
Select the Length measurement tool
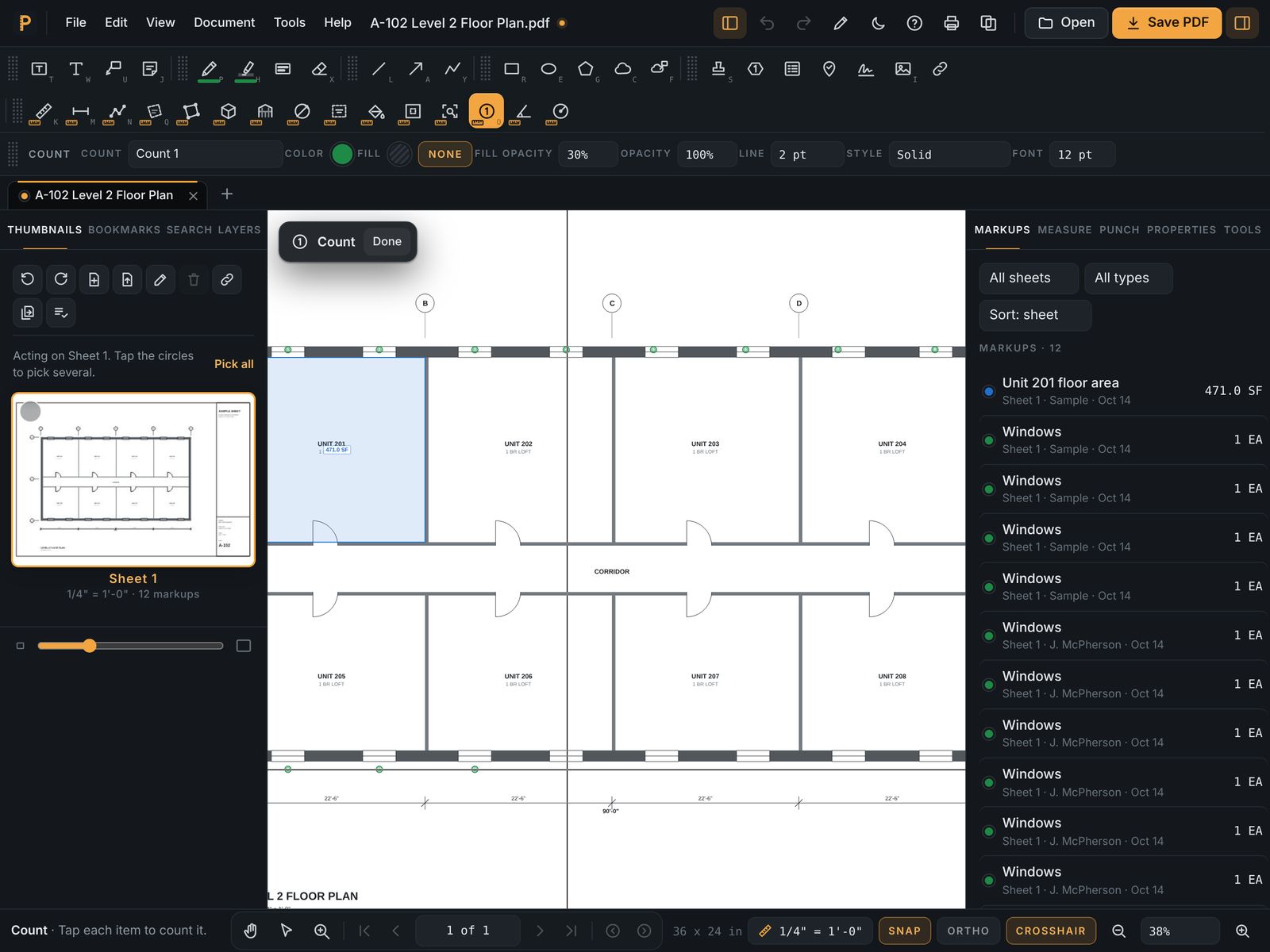coord(80,111)
